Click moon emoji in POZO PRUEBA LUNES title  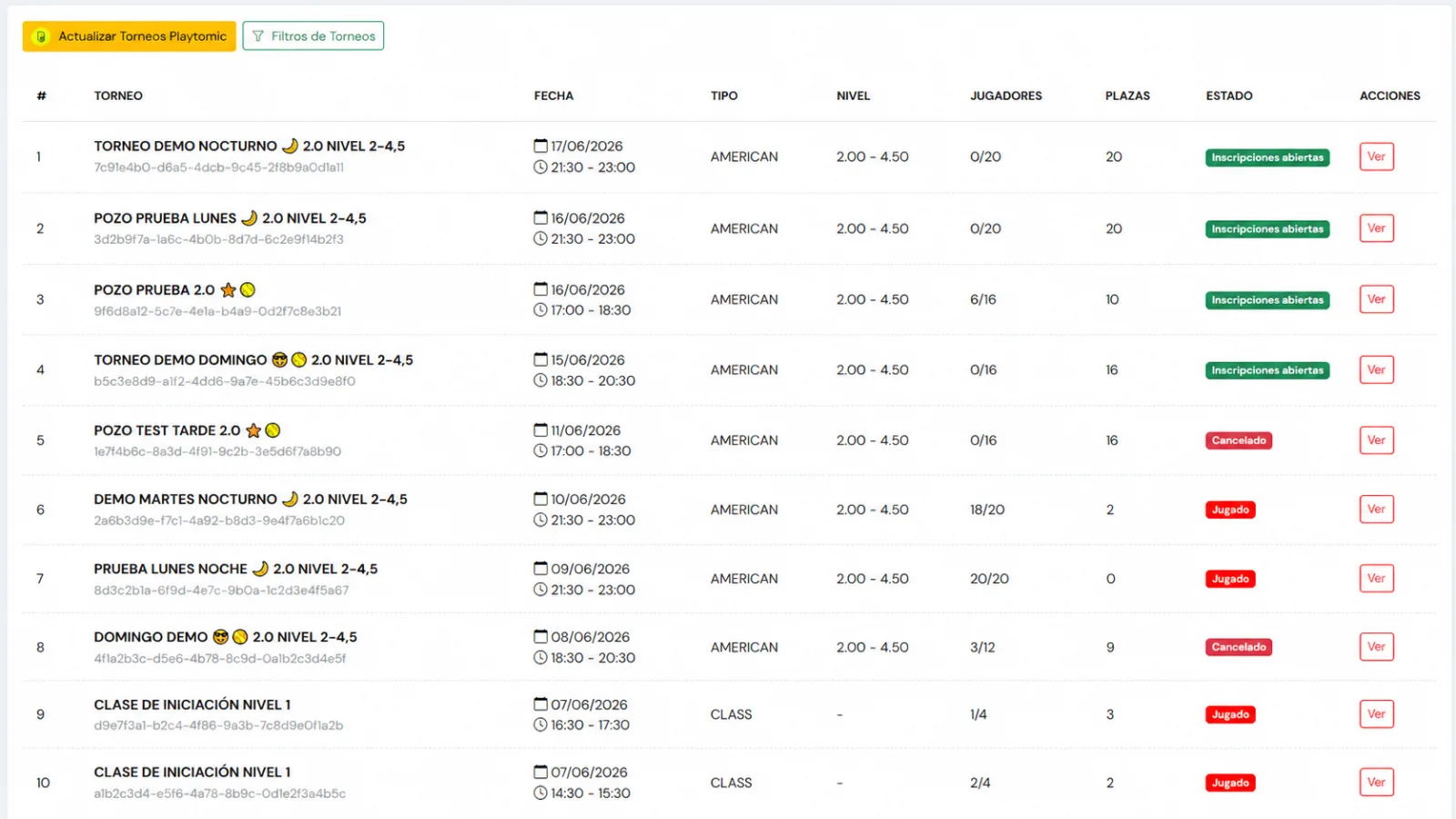249,218
